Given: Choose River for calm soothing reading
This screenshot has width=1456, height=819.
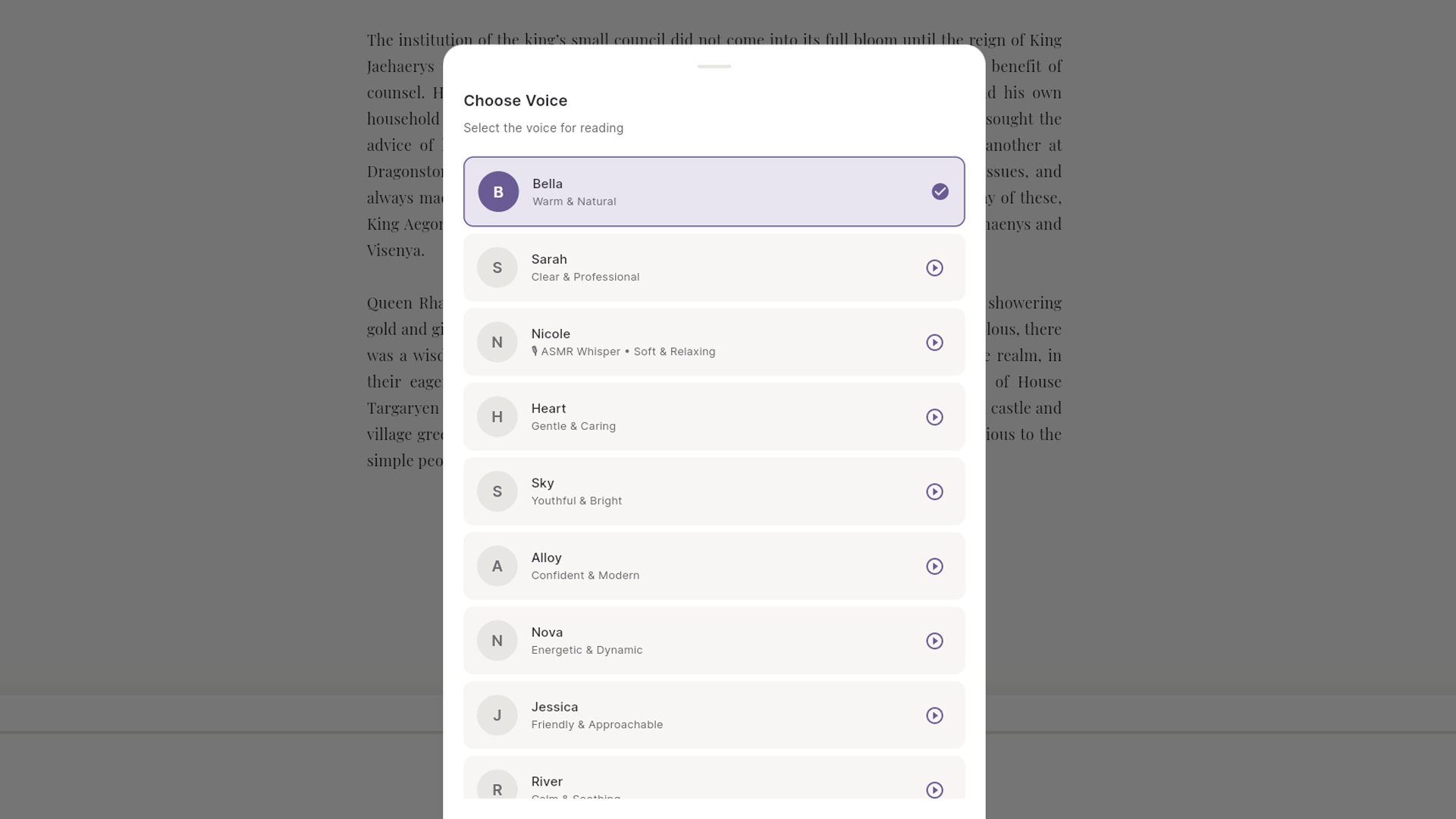Looking at the screenshot, I should 714,785.
